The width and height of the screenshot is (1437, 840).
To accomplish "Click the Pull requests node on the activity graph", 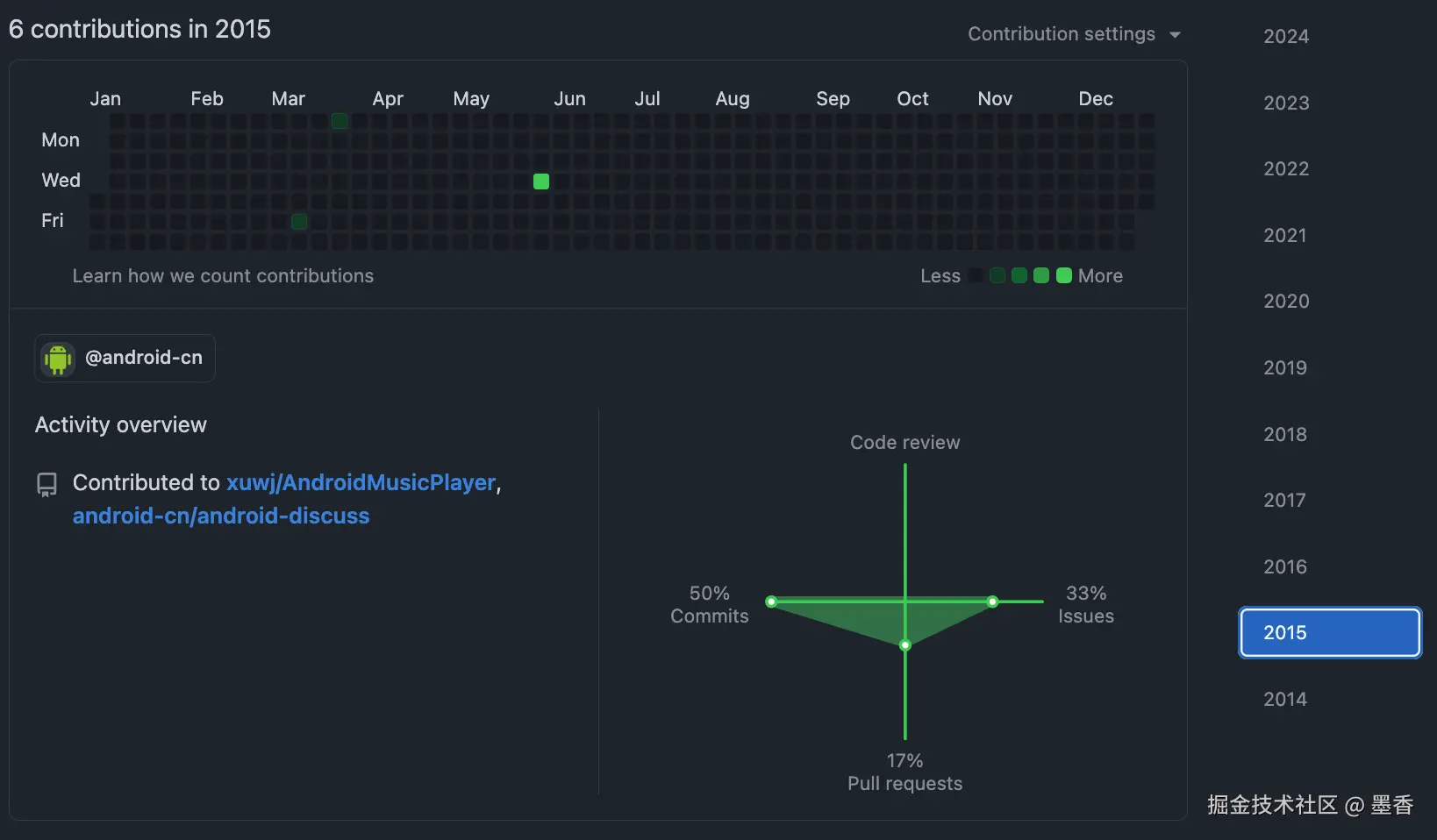I will pos(905,645).
